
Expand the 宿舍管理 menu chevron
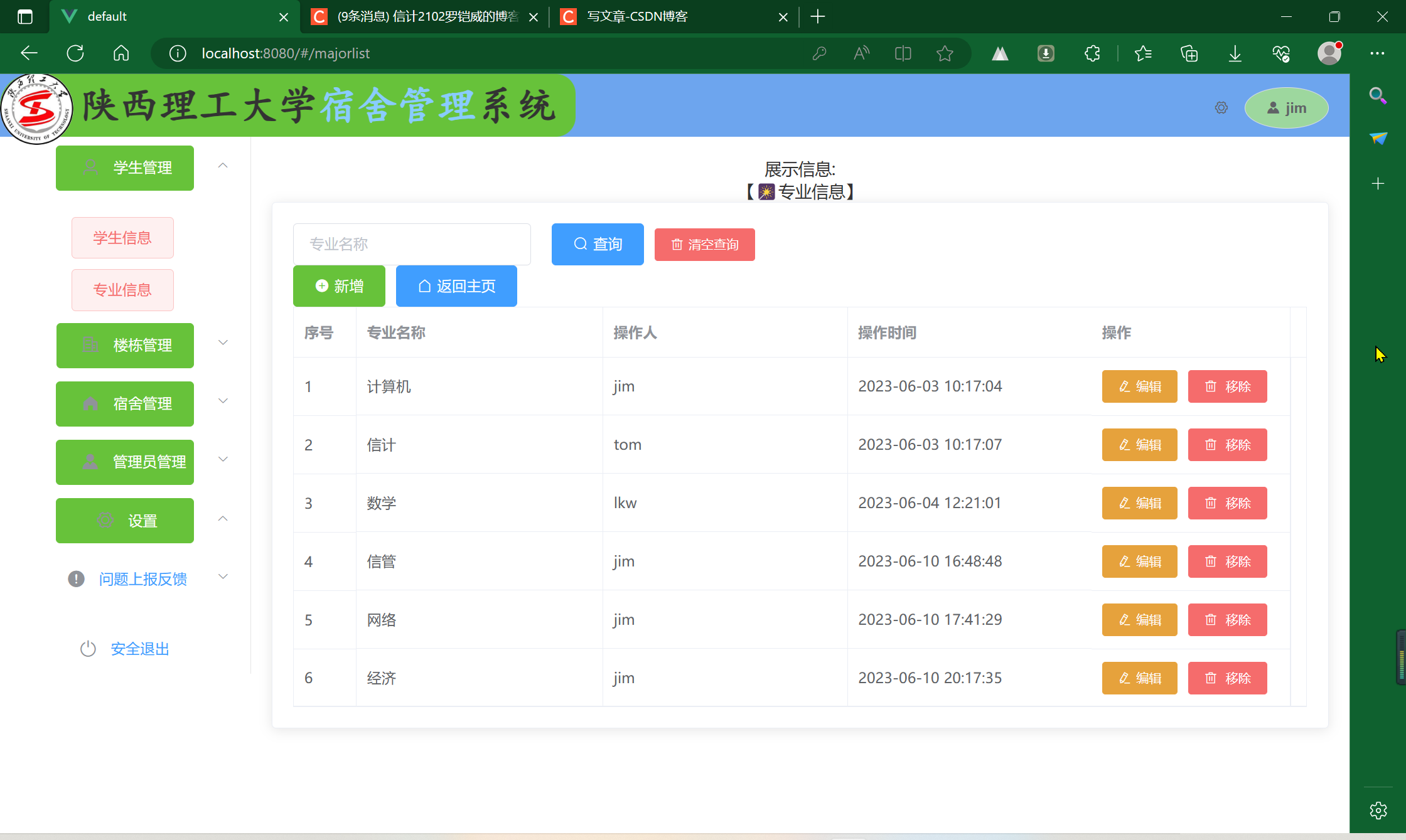coord(223,401)
